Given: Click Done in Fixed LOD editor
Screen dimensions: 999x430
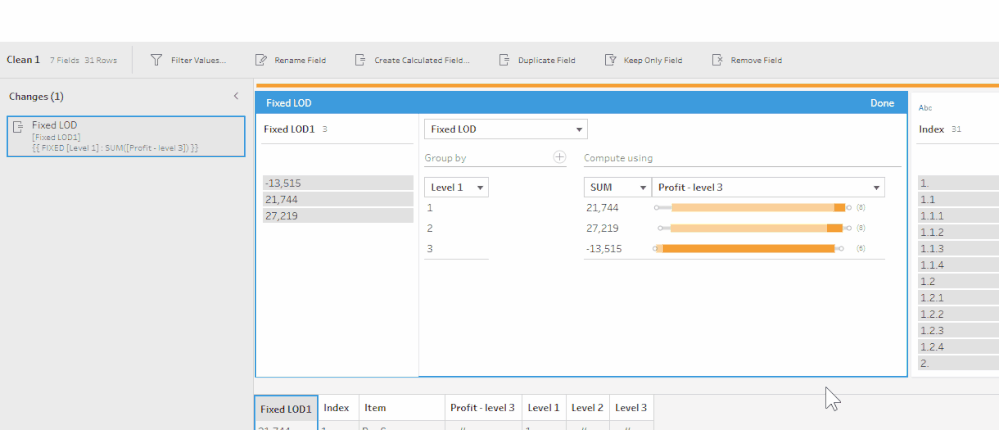Looking at the screenshot, I should coord(882,103).
